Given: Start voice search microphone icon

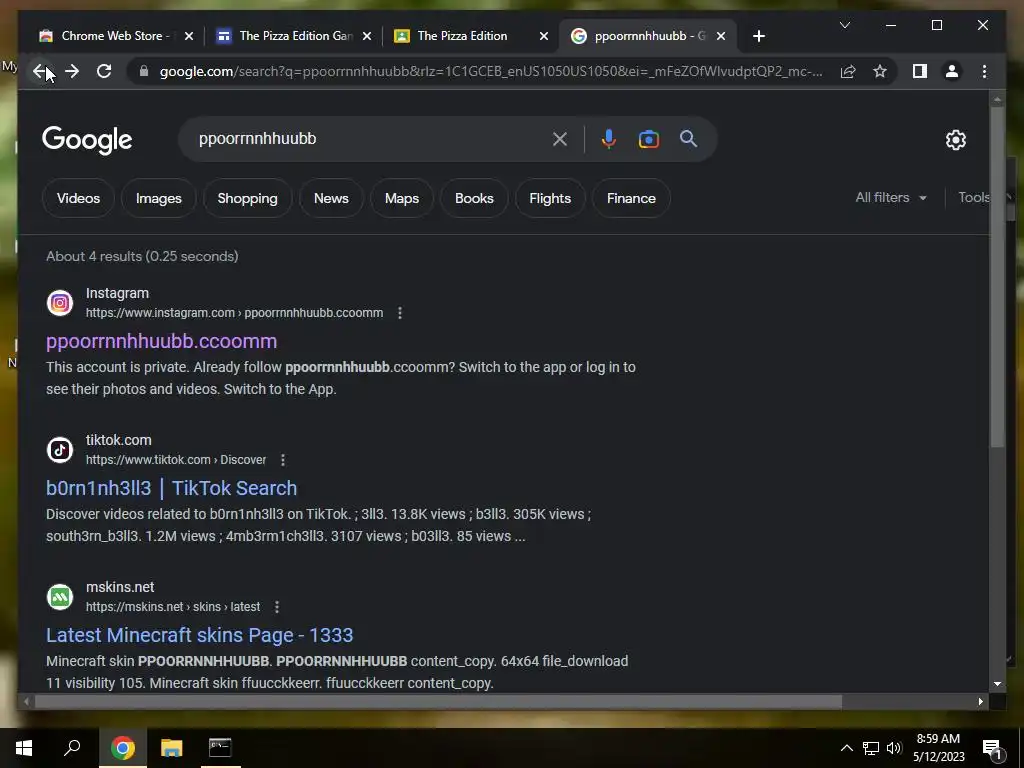Looking at the screenshot, I should coord(609,139).
